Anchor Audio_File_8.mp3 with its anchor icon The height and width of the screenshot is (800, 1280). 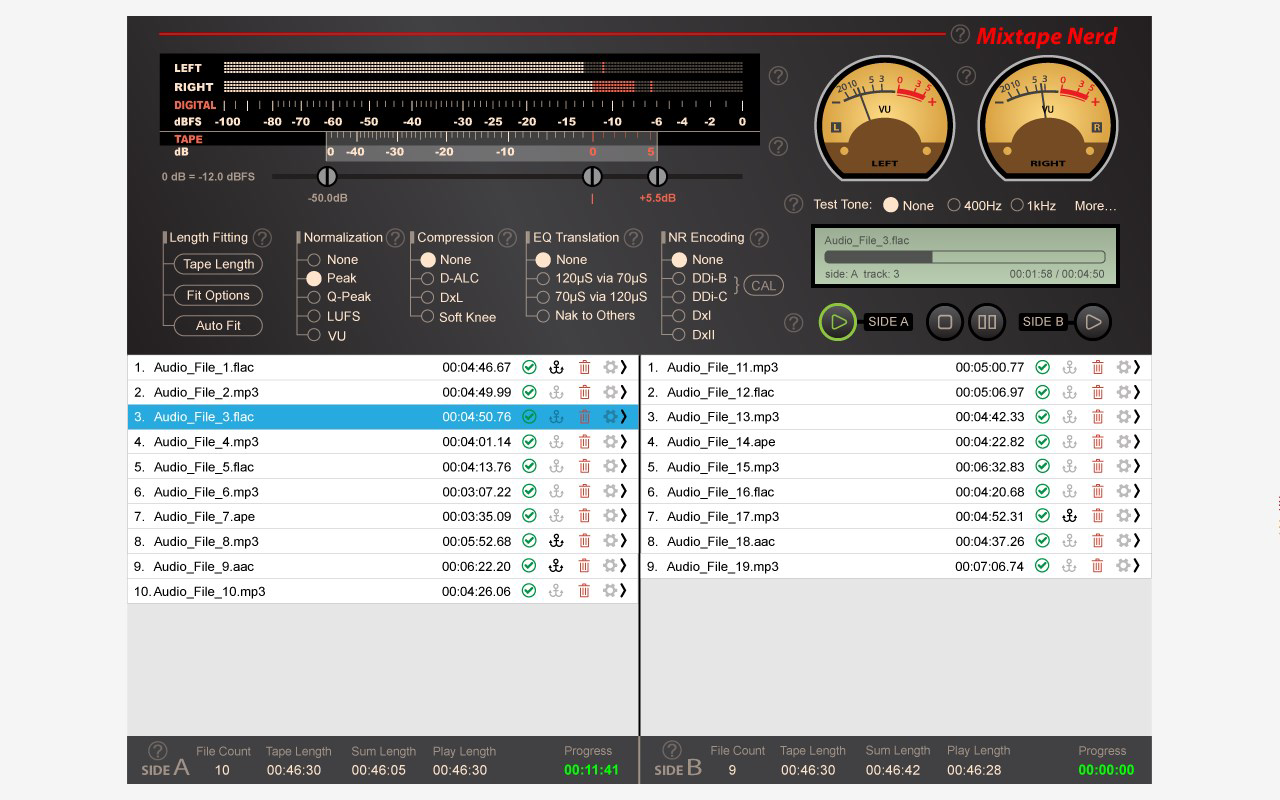pyautogui.click(x=556, y=541)
